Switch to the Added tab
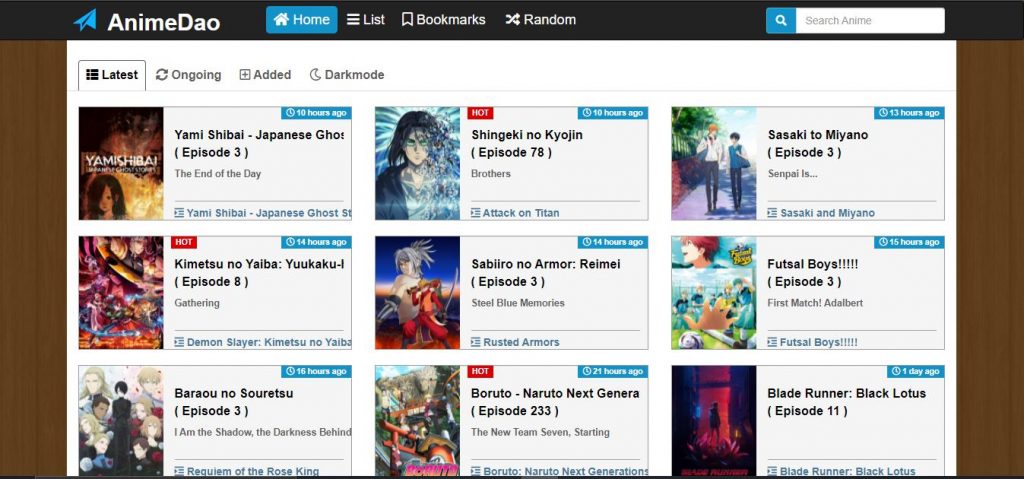Image resolution: width=1024 pixels, height=479 pixels. [265, 75]
